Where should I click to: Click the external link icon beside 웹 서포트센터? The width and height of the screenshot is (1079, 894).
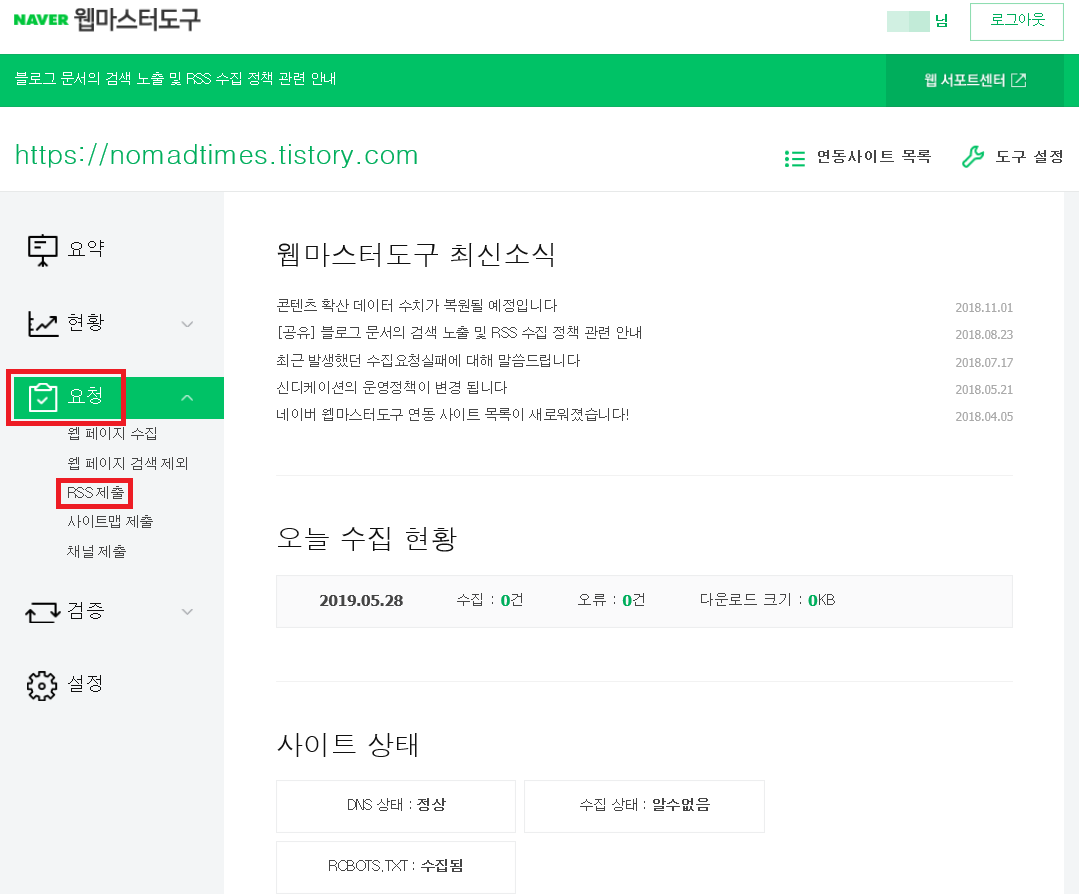[x=1019, y=80]
